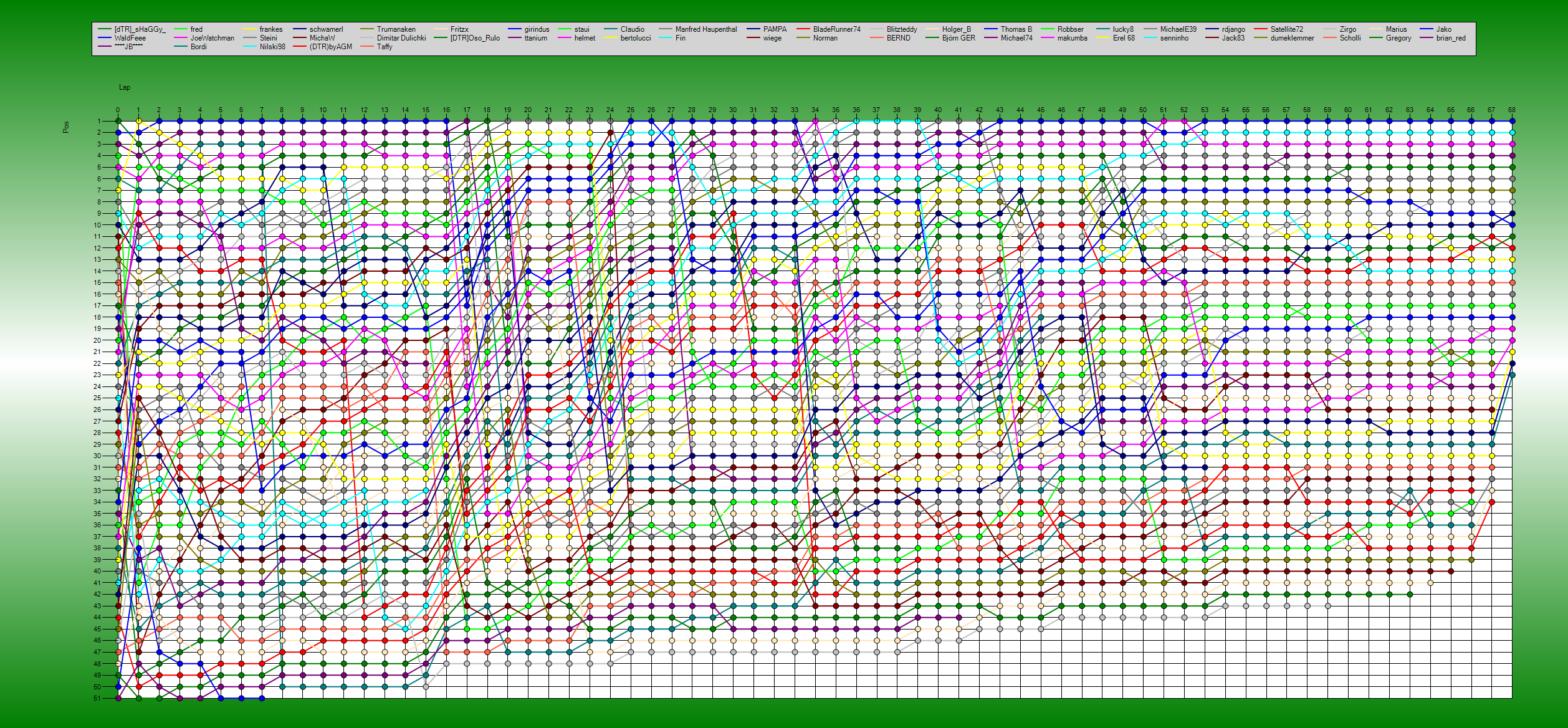Select the BERND legend label

(899, 38)
